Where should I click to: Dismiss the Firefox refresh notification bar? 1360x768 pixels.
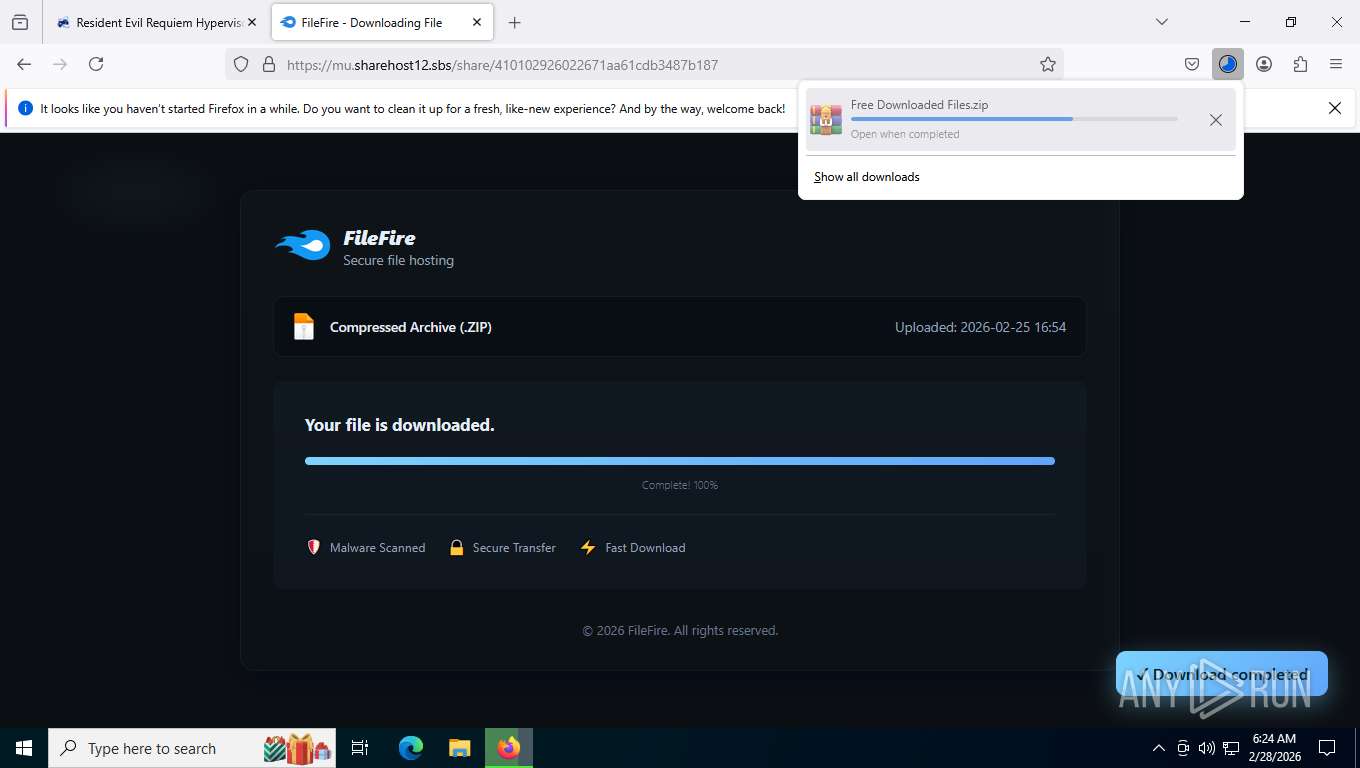[1334, 108]
